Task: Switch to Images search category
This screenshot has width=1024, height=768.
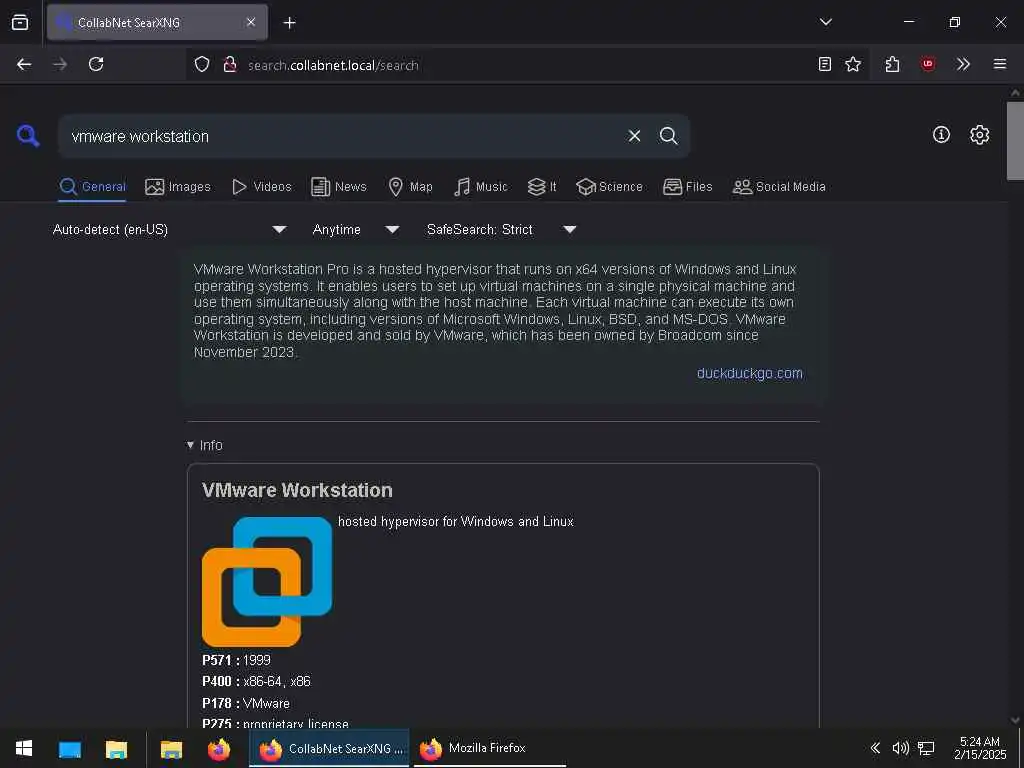Action: (x=178, y=187)
